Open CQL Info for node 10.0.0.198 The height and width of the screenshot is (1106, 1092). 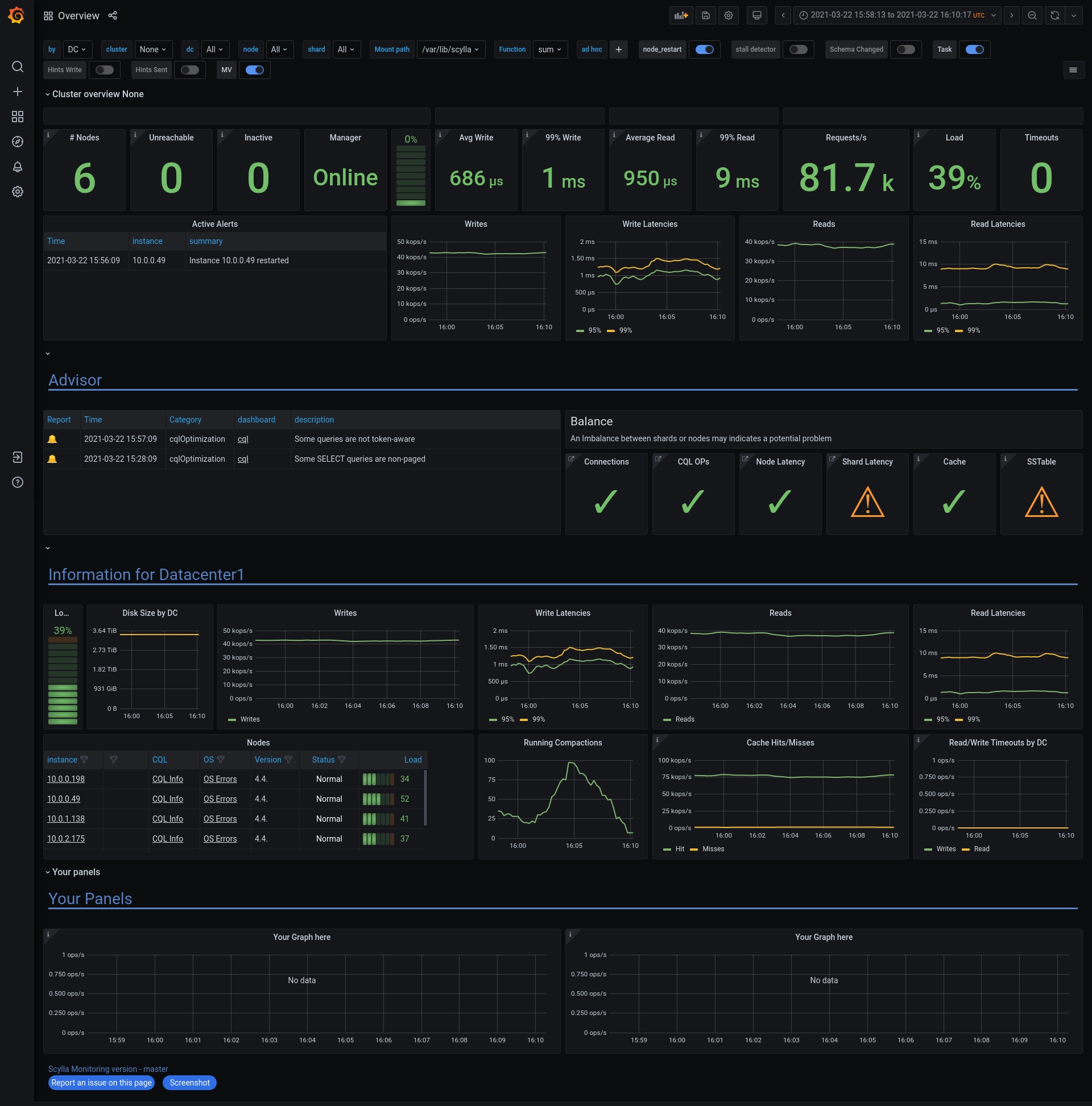(x=167, y=778)
